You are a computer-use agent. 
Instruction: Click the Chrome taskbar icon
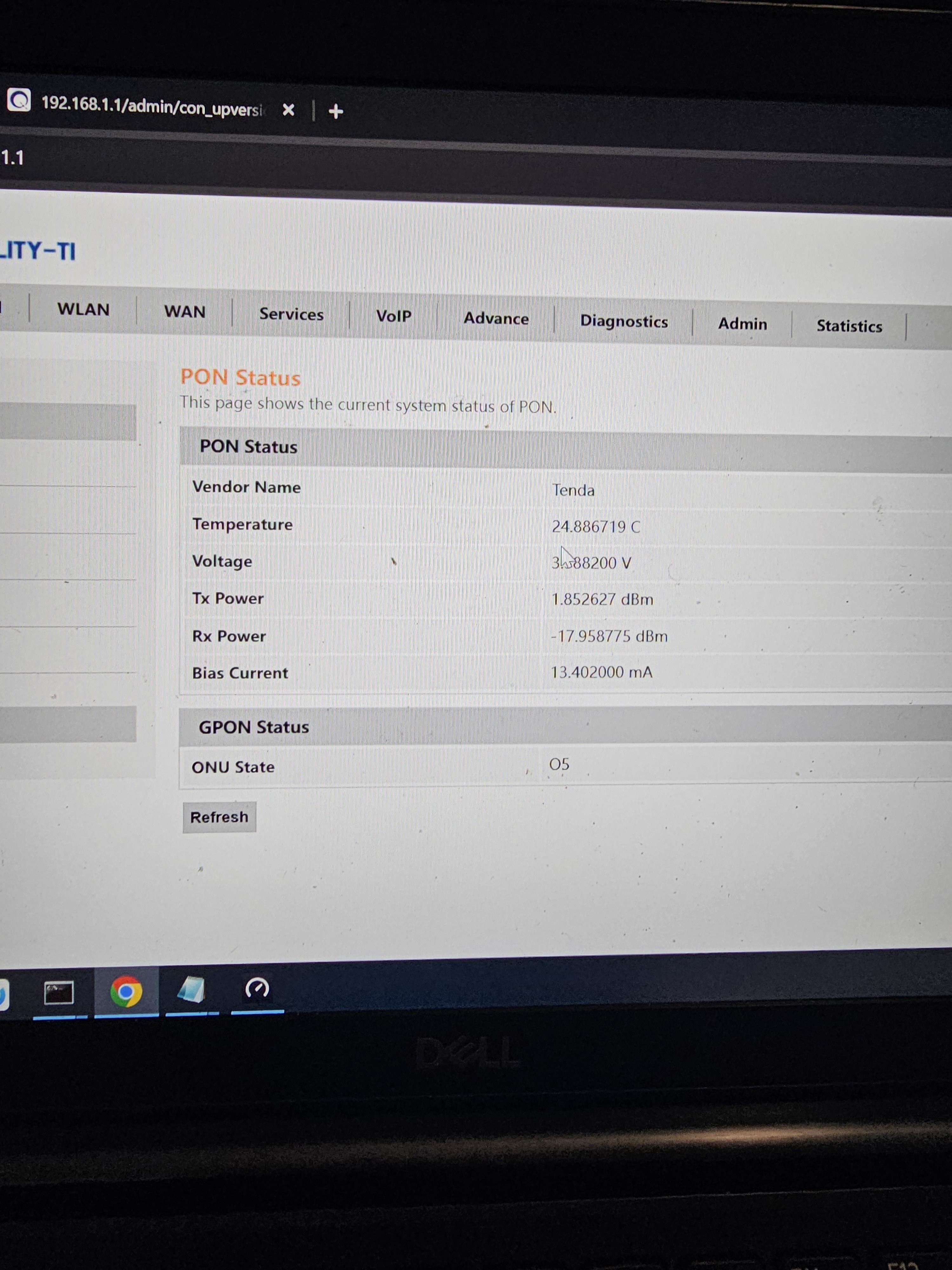[x=126, y=992]
